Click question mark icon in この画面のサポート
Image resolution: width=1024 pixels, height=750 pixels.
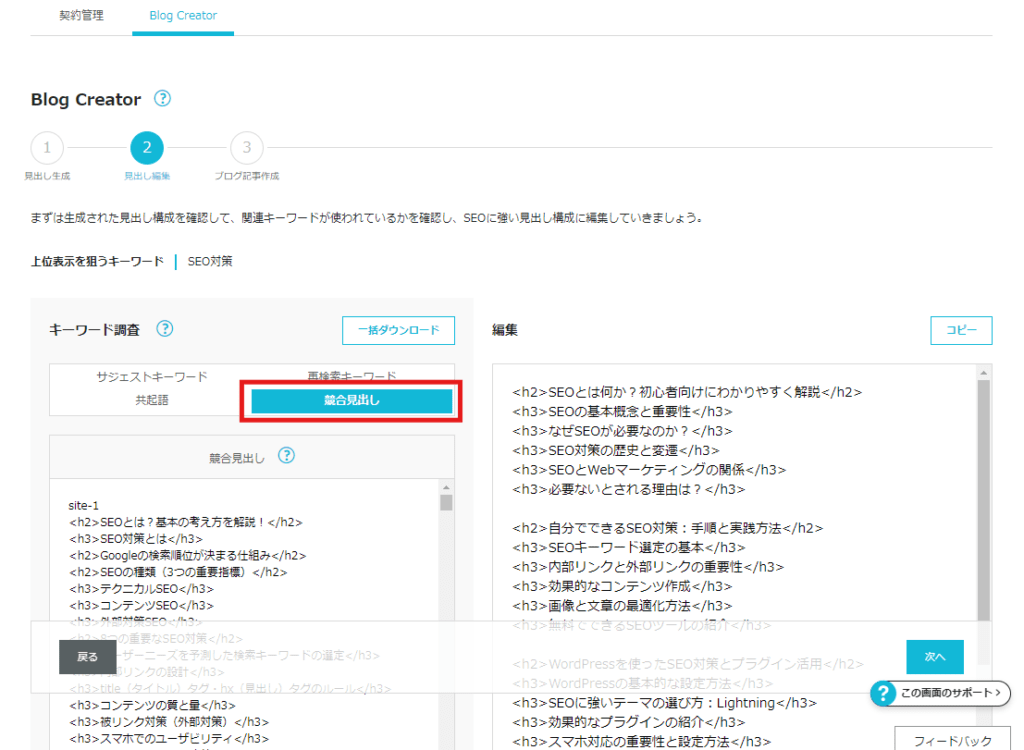(882, 693)
